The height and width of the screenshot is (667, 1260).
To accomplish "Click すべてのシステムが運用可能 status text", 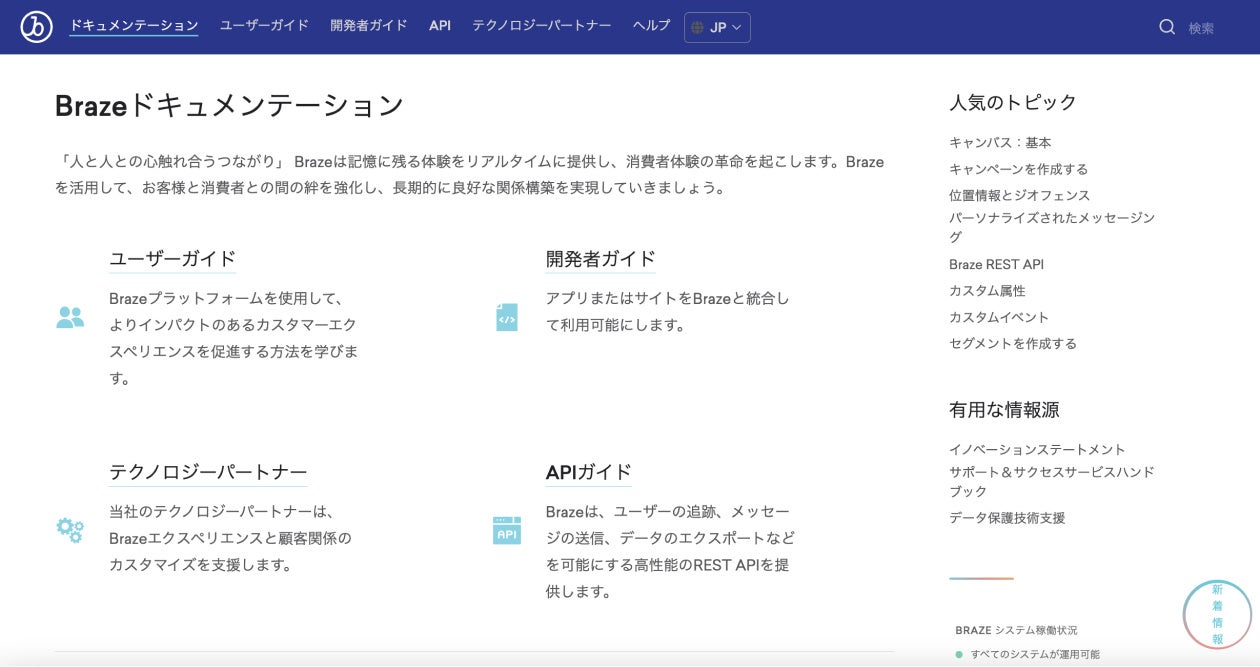I will [x=1035, y=654].
